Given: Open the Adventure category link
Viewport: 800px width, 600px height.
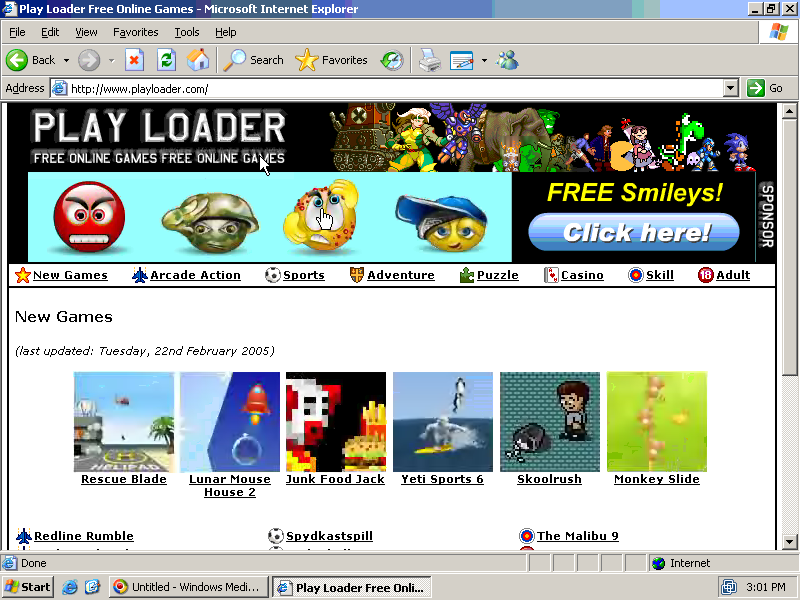Looking at the screenshot, I should coord(401,275).
